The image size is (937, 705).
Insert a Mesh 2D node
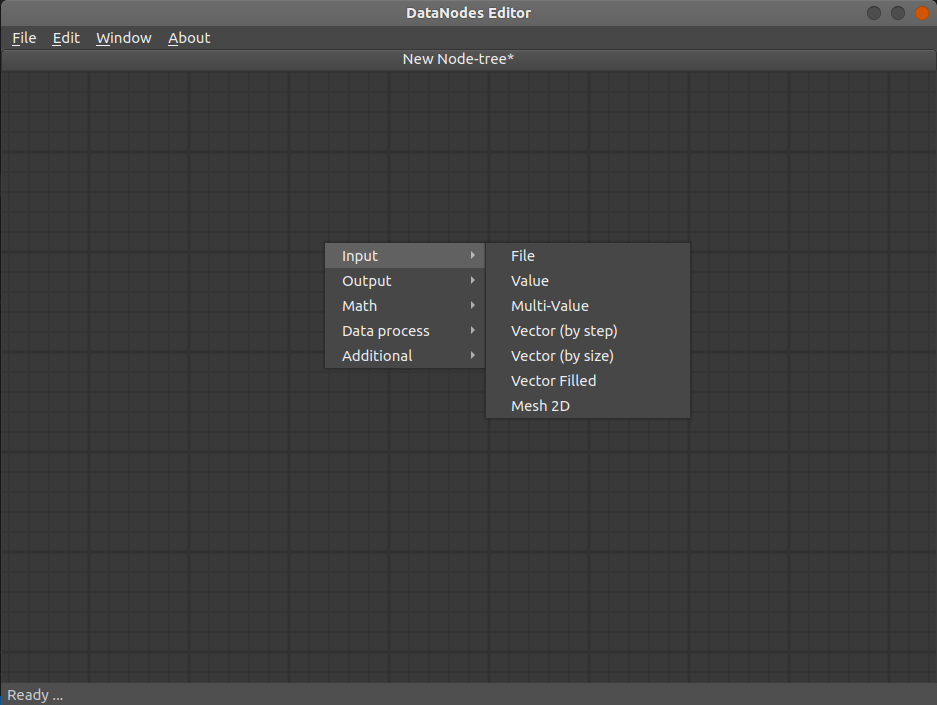coord(588,406)
